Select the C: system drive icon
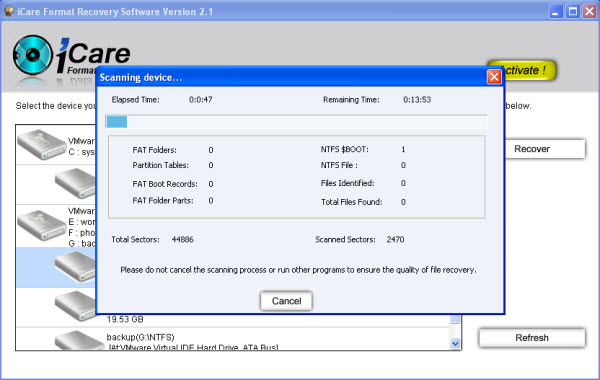Screen dimensions: 600x380 (41, 145)
